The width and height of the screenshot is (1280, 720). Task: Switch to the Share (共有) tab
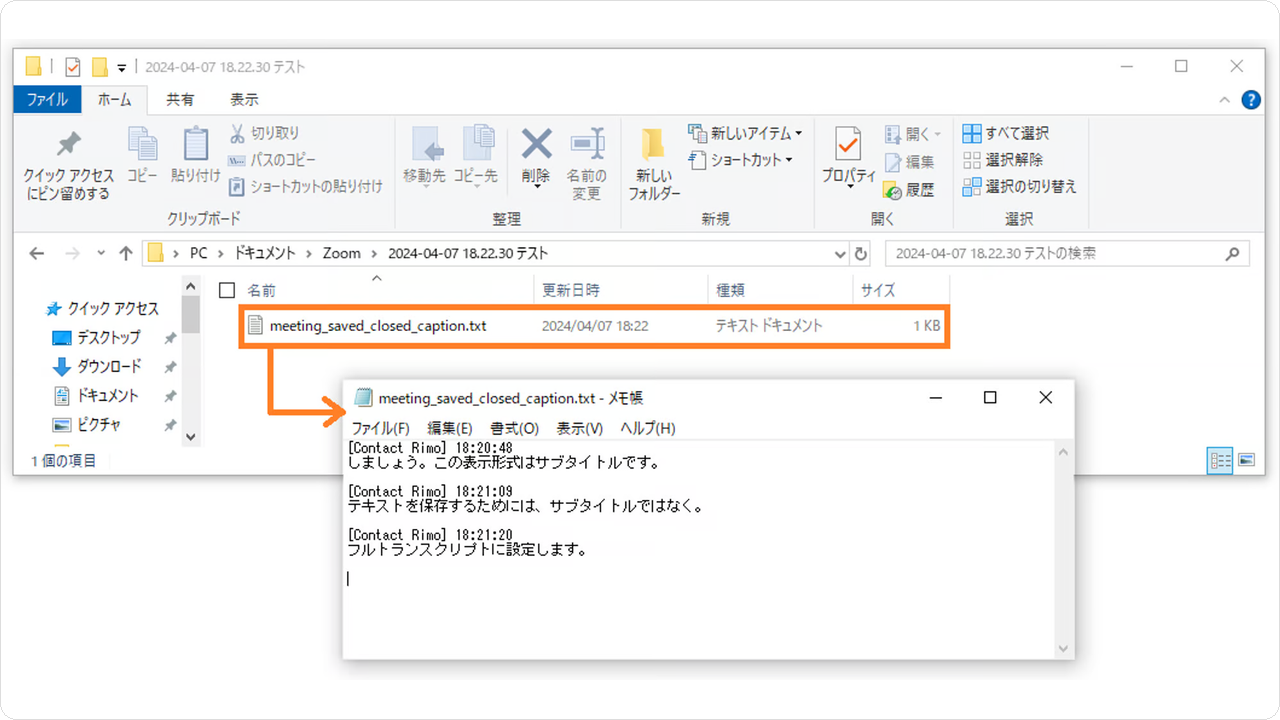(180, 100)
